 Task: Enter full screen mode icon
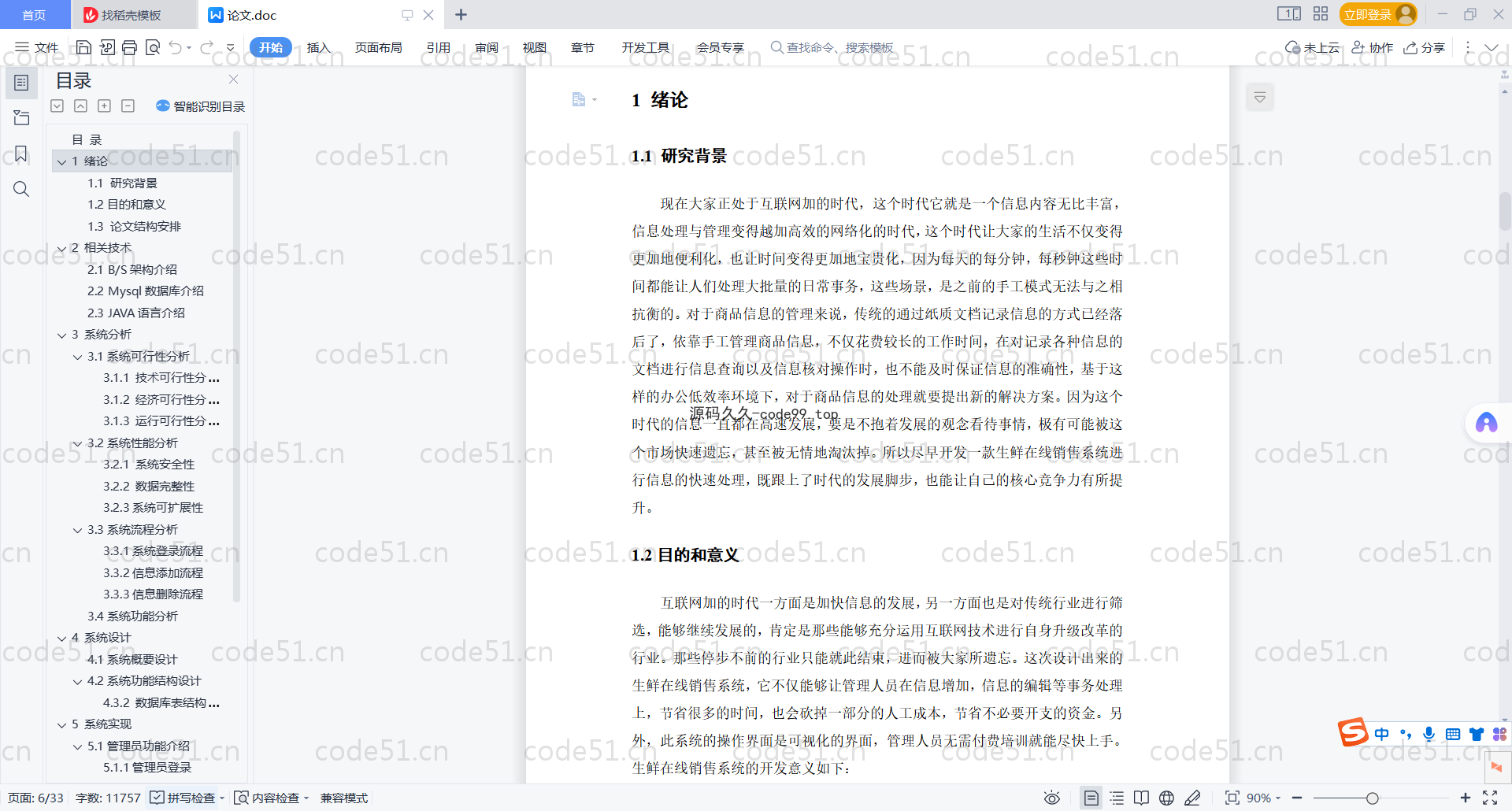1490,798
